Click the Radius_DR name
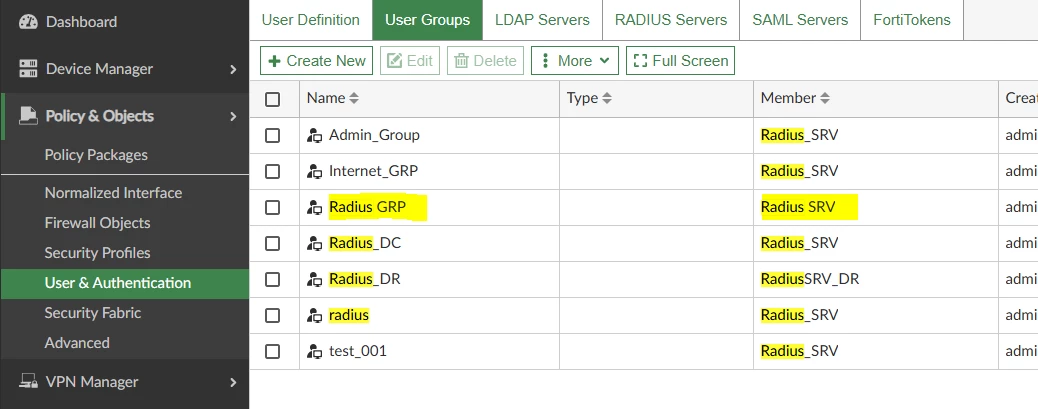This screenshot has height=409, width=1038. point(365,279)
